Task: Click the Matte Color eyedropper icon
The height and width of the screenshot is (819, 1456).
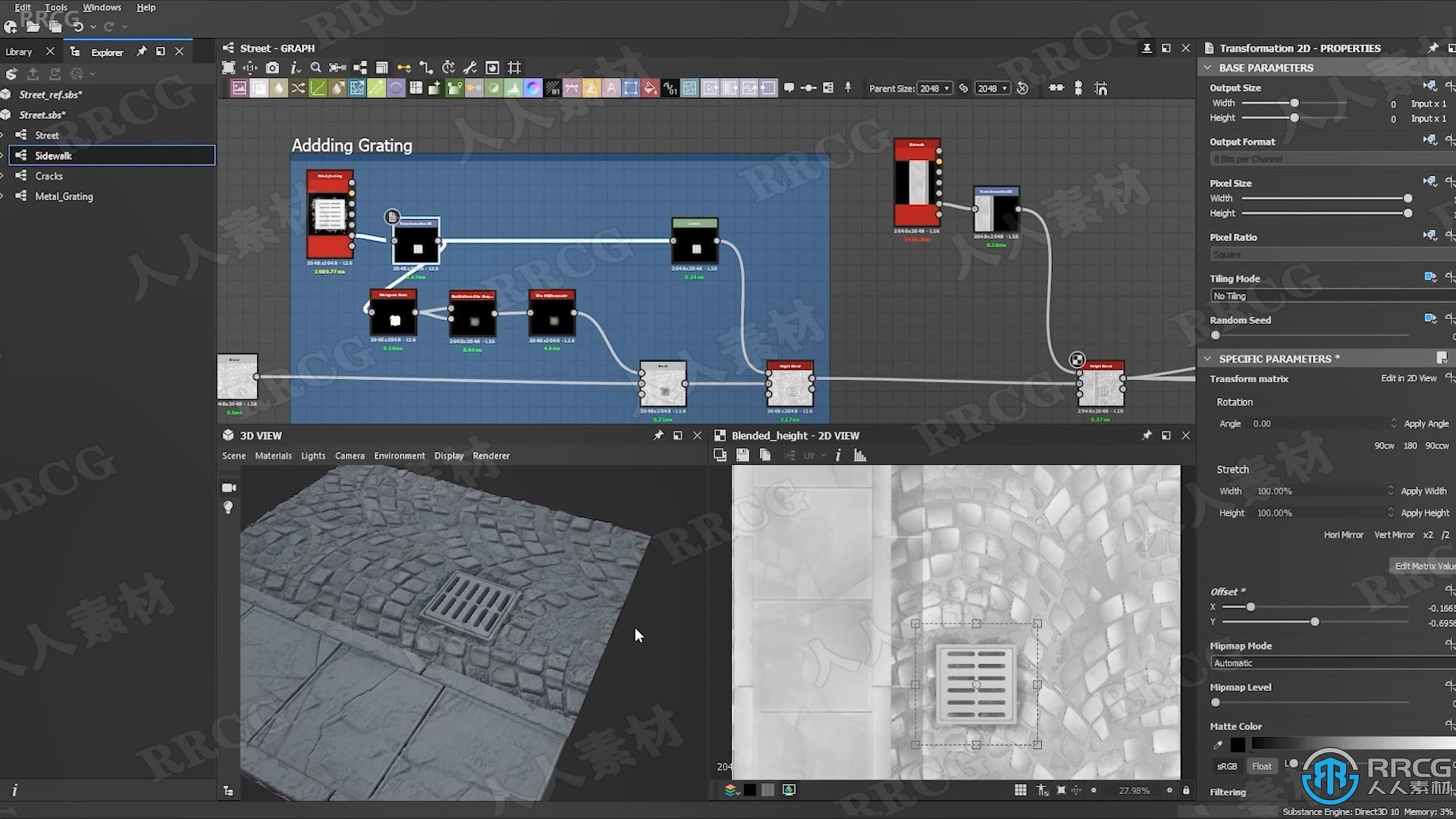Action: click(1218, 745)
